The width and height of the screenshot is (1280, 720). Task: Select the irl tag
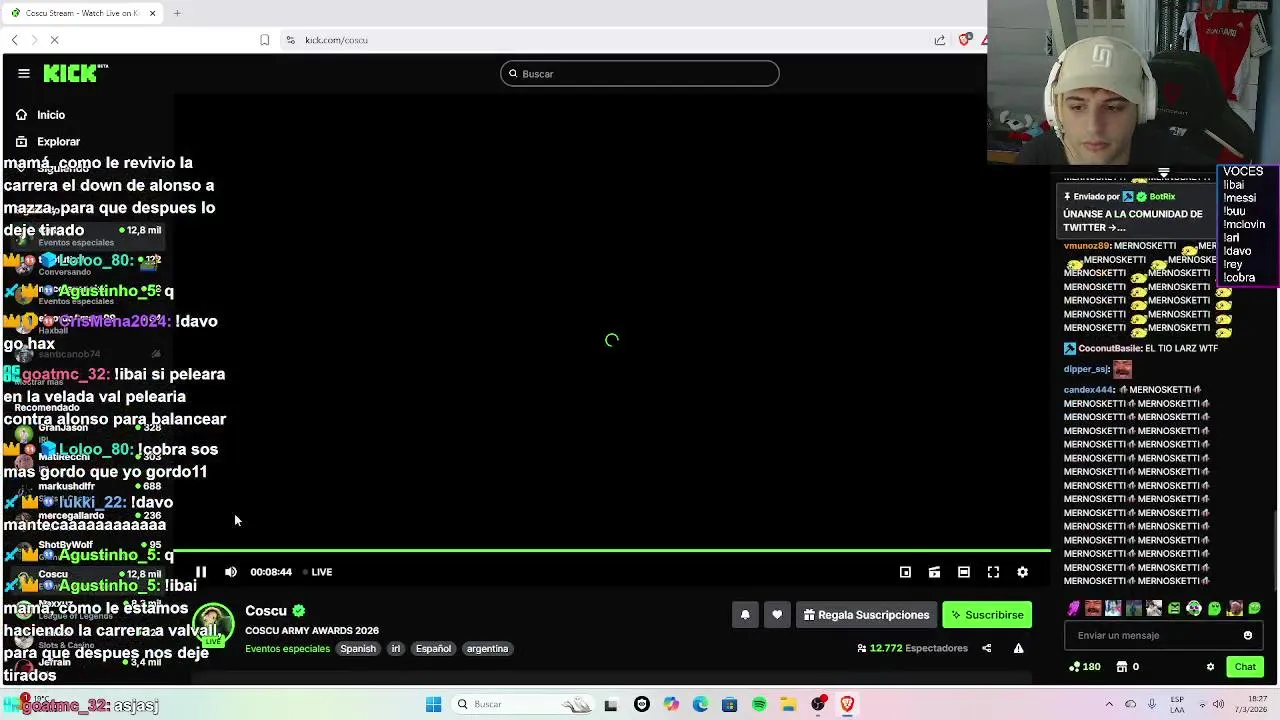point(396,649)
